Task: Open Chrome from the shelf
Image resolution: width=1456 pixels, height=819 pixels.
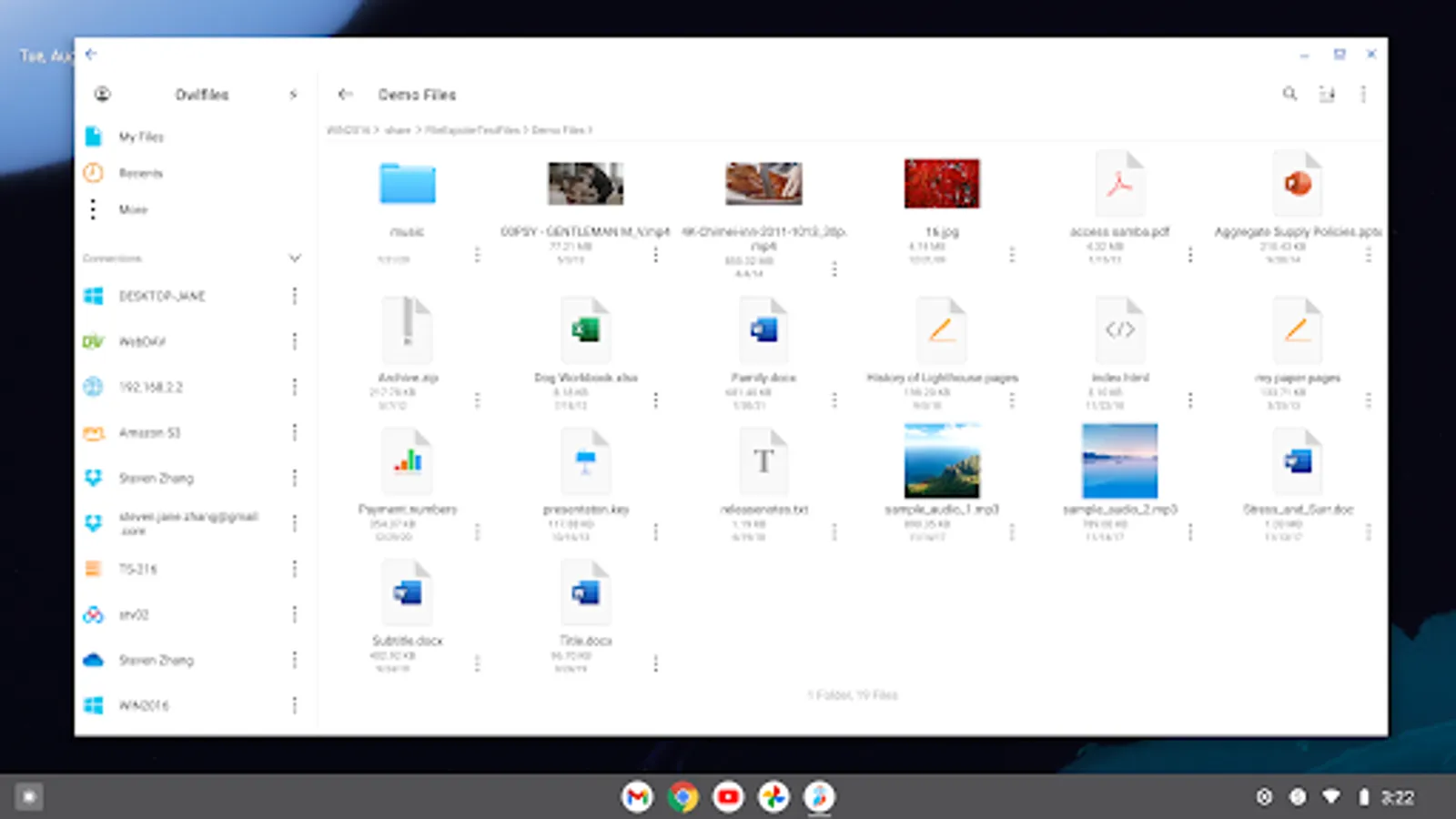Action: pyautogui.click(x=682, y=797)
